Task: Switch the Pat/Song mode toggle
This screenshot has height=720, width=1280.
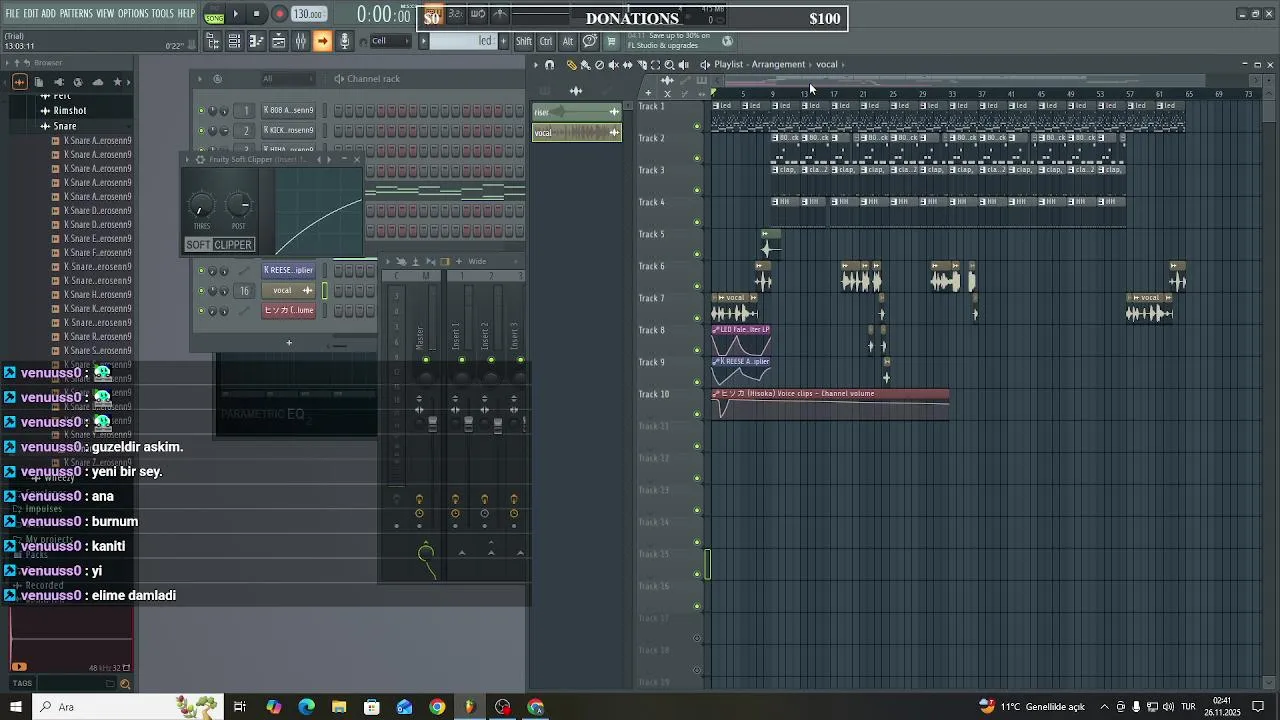Action: (x=214, y=15)
